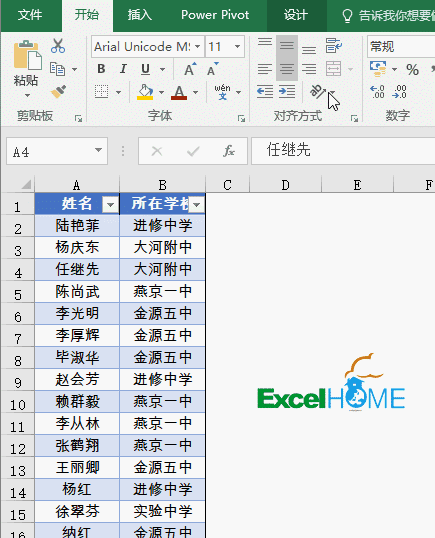Viewport: 435px width, 538px height.
Task: Click the formula bar input
Action: (343, 150)
